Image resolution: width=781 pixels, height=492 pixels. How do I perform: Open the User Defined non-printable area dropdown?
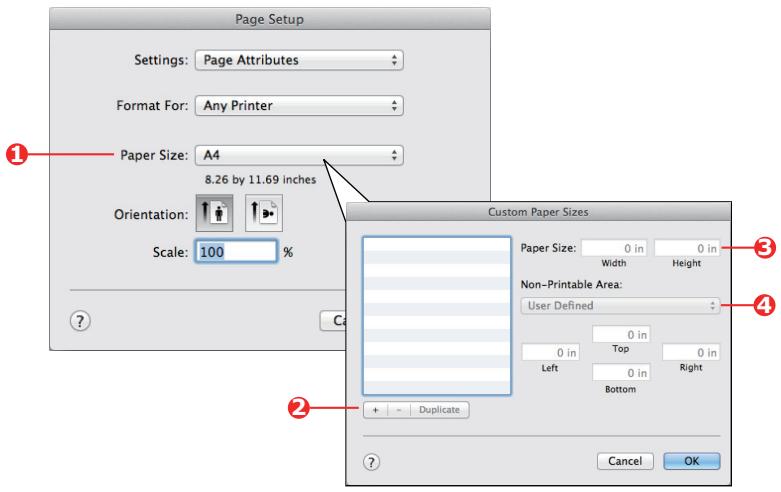[620, 306]
